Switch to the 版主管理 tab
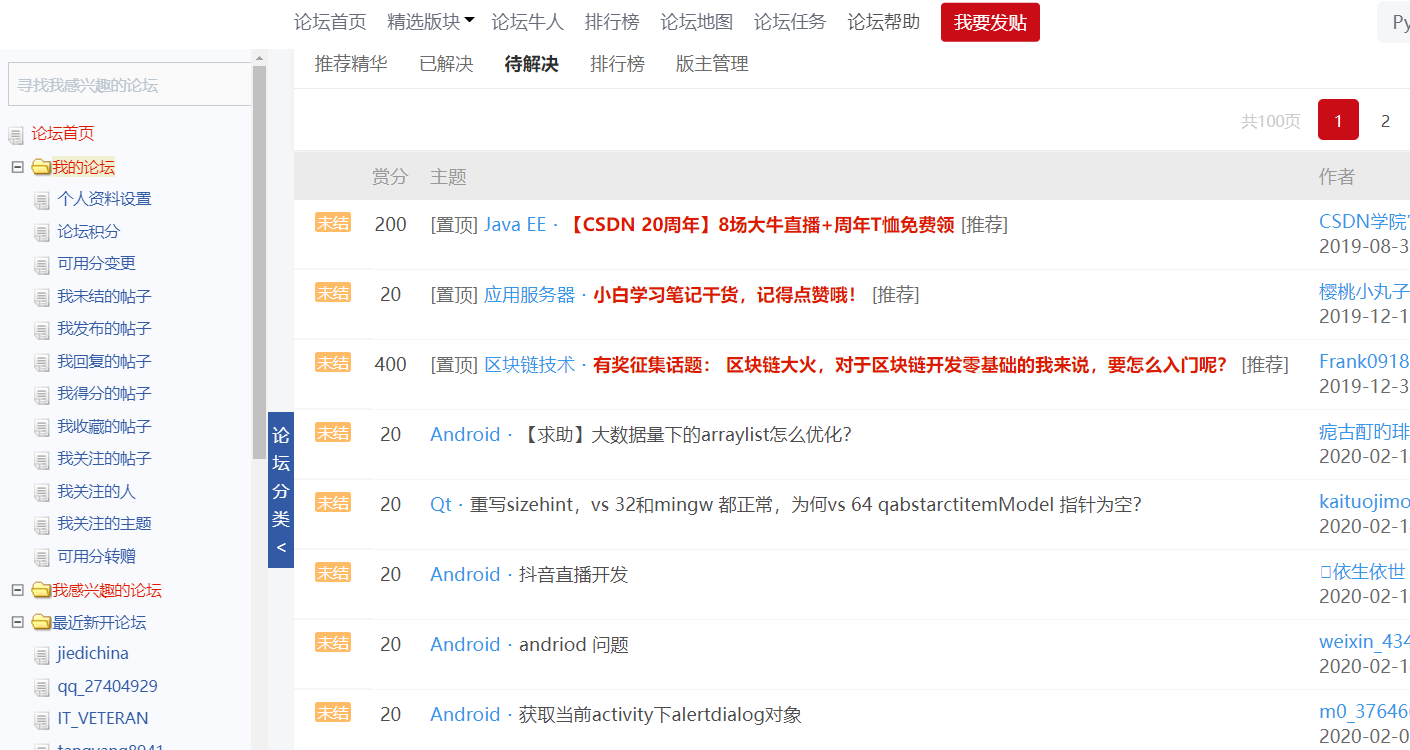 712,64
